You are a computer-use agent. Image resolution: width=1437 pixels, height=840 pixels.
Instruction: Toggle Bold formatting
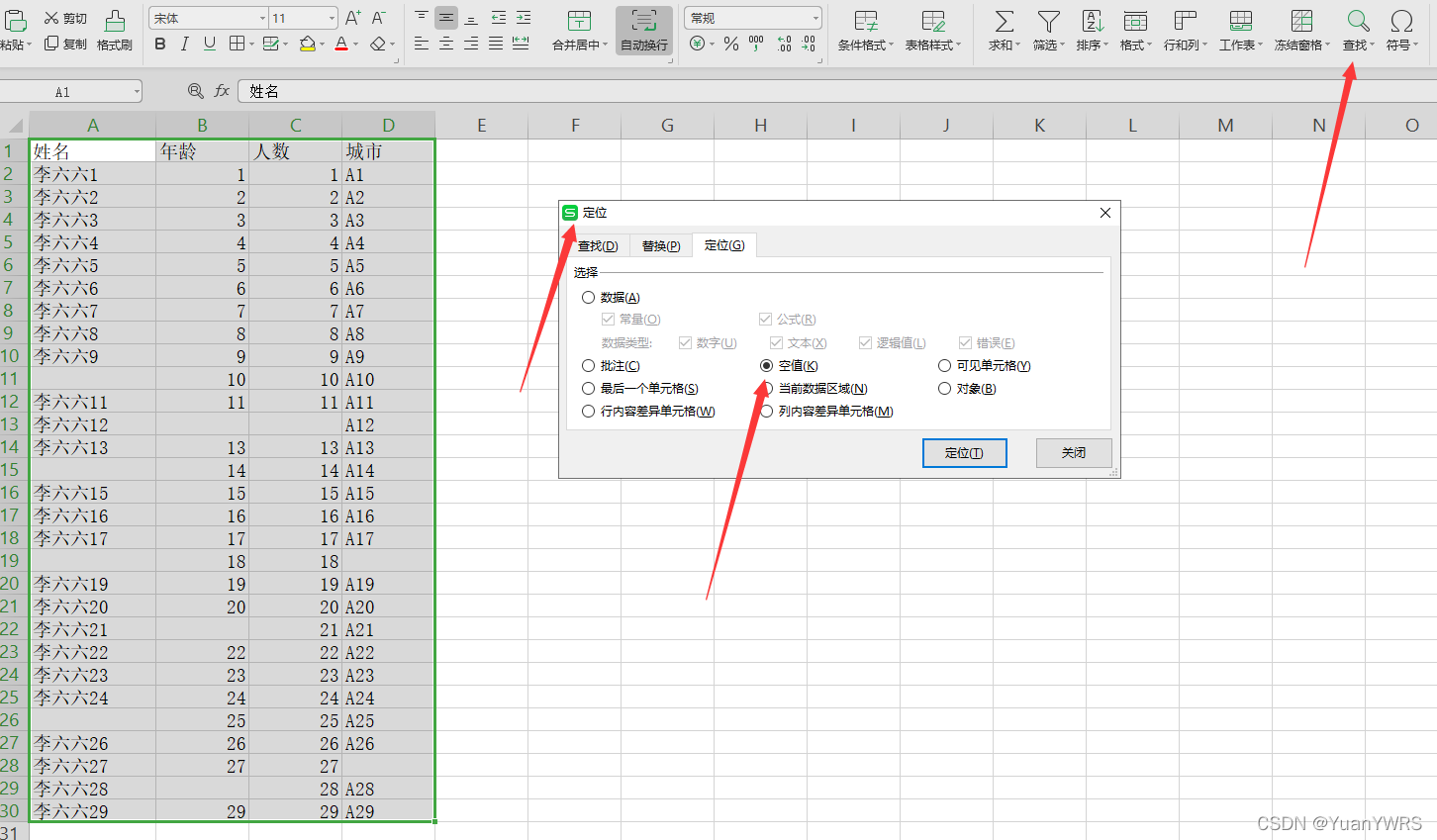160,44
